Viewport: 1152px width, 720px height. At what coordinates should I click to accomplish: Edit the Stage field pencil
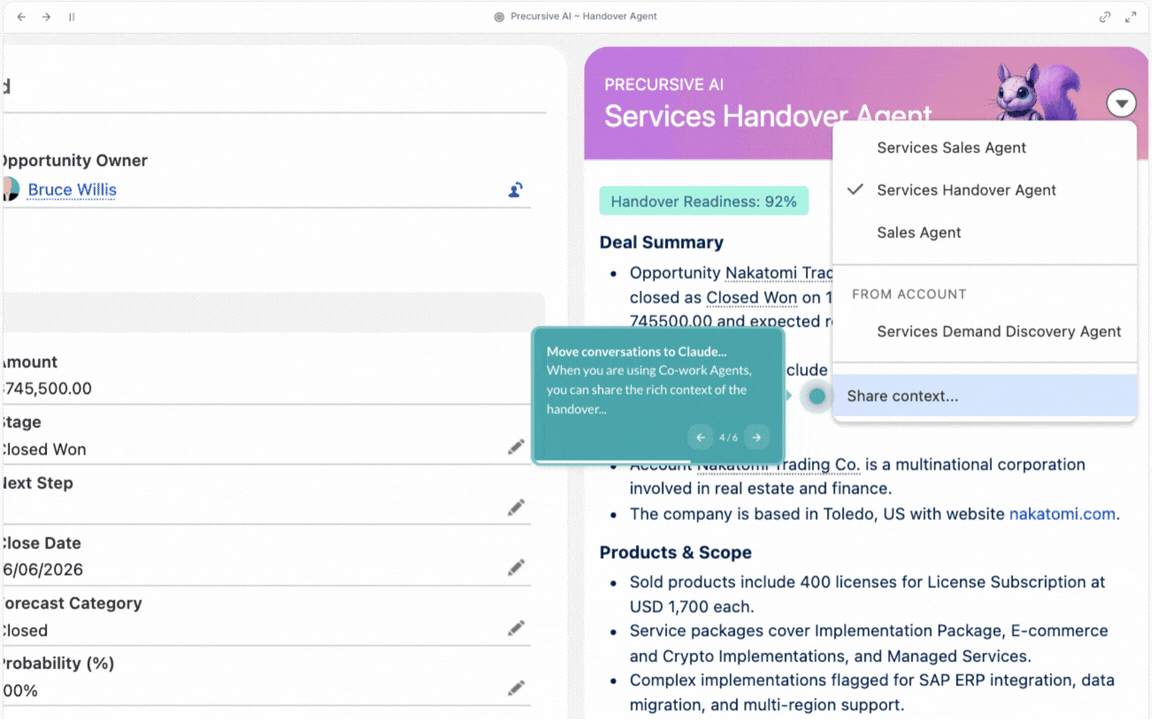click(x=516, y=447)
